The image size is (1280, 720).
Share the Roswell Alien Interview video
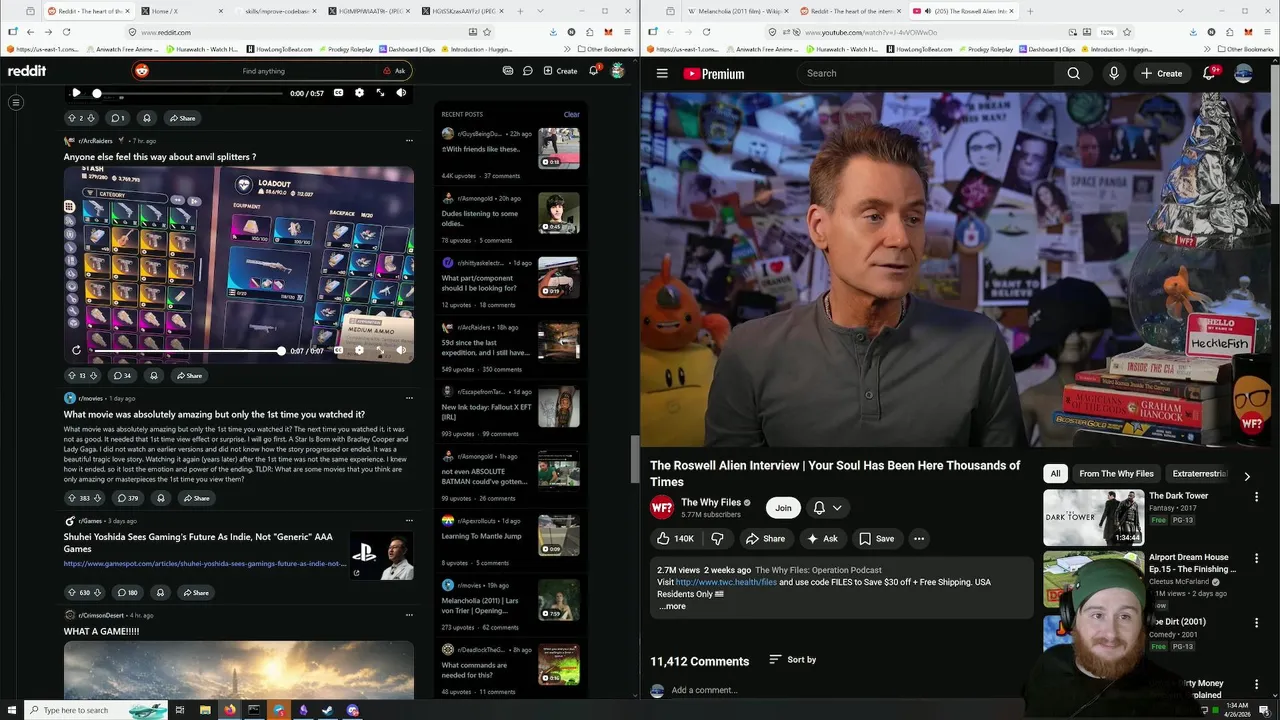(x=765, y=538)
